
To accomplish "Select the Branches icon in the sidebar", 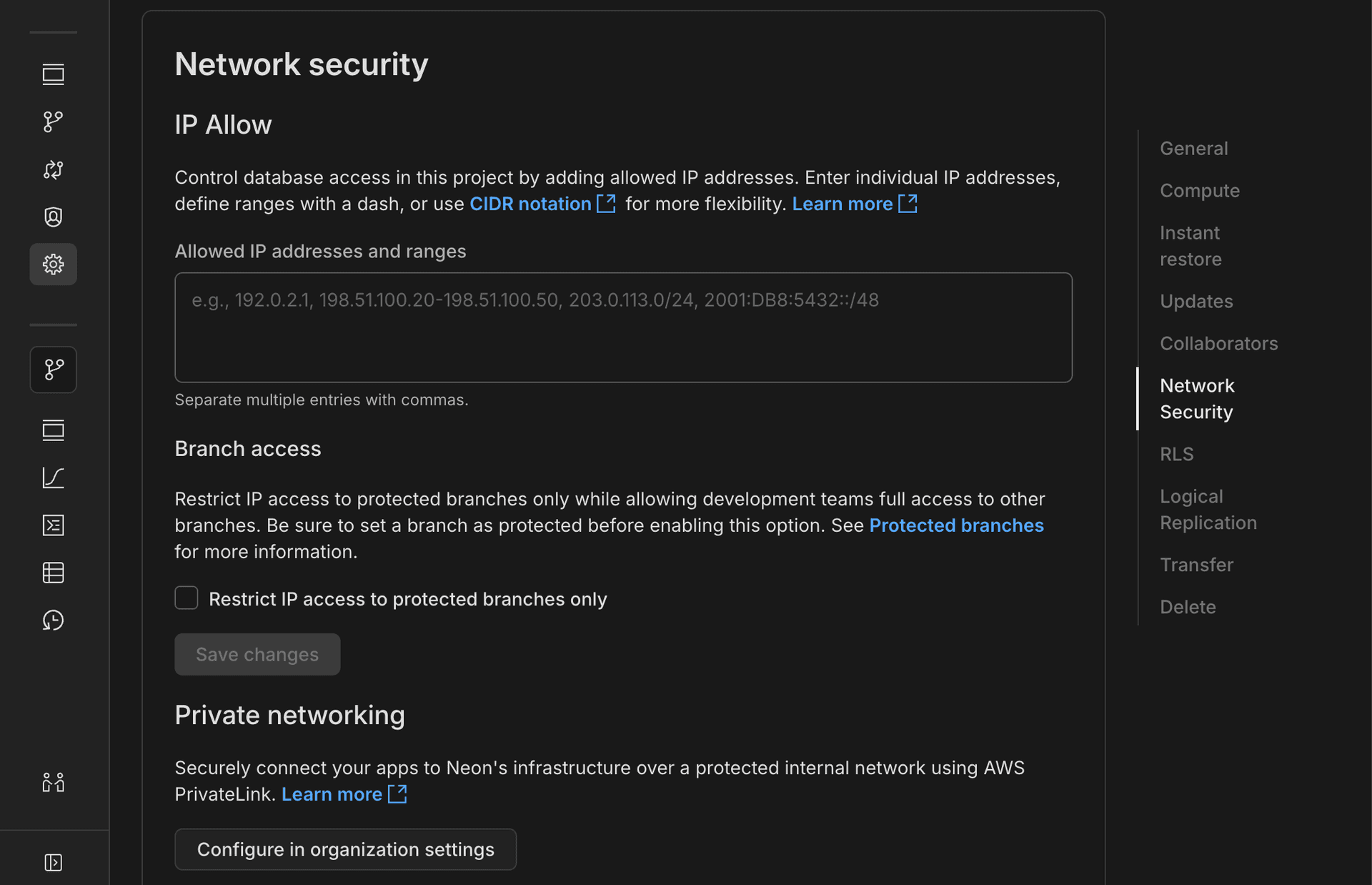I will coord(53,122).
